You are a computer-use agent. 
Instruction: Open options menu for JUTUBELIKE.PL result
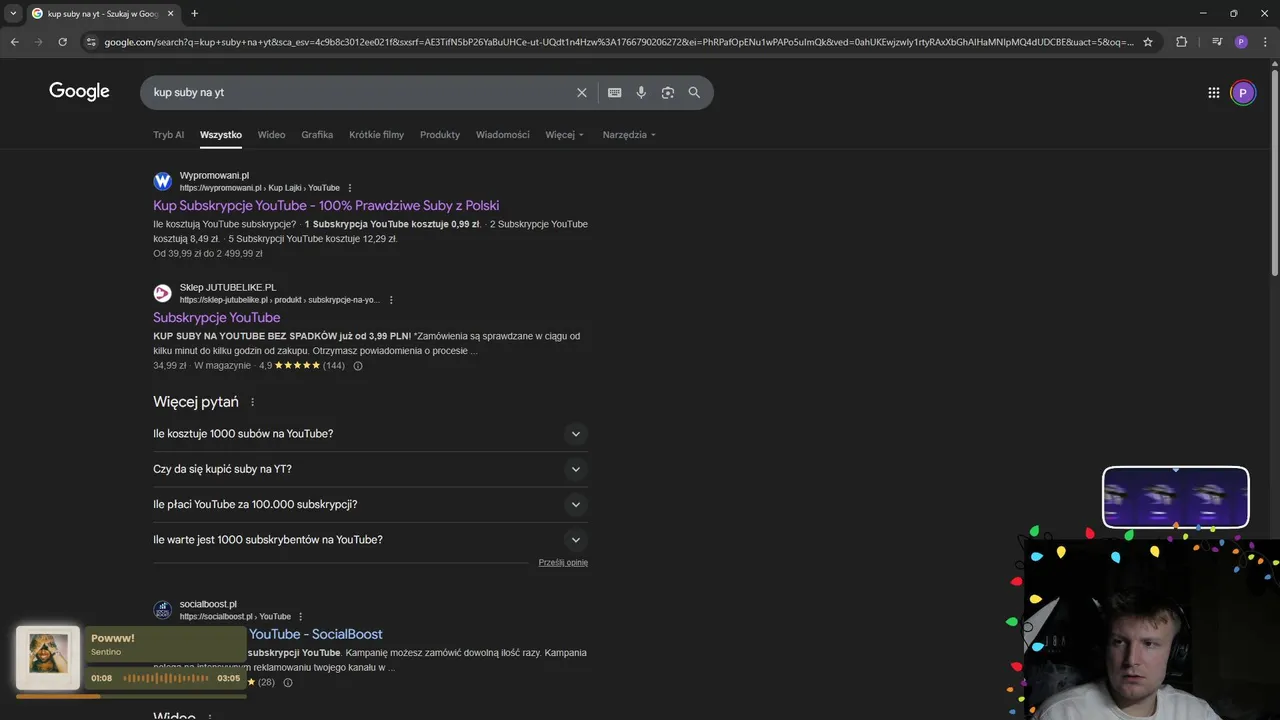(x=391, y=300)
